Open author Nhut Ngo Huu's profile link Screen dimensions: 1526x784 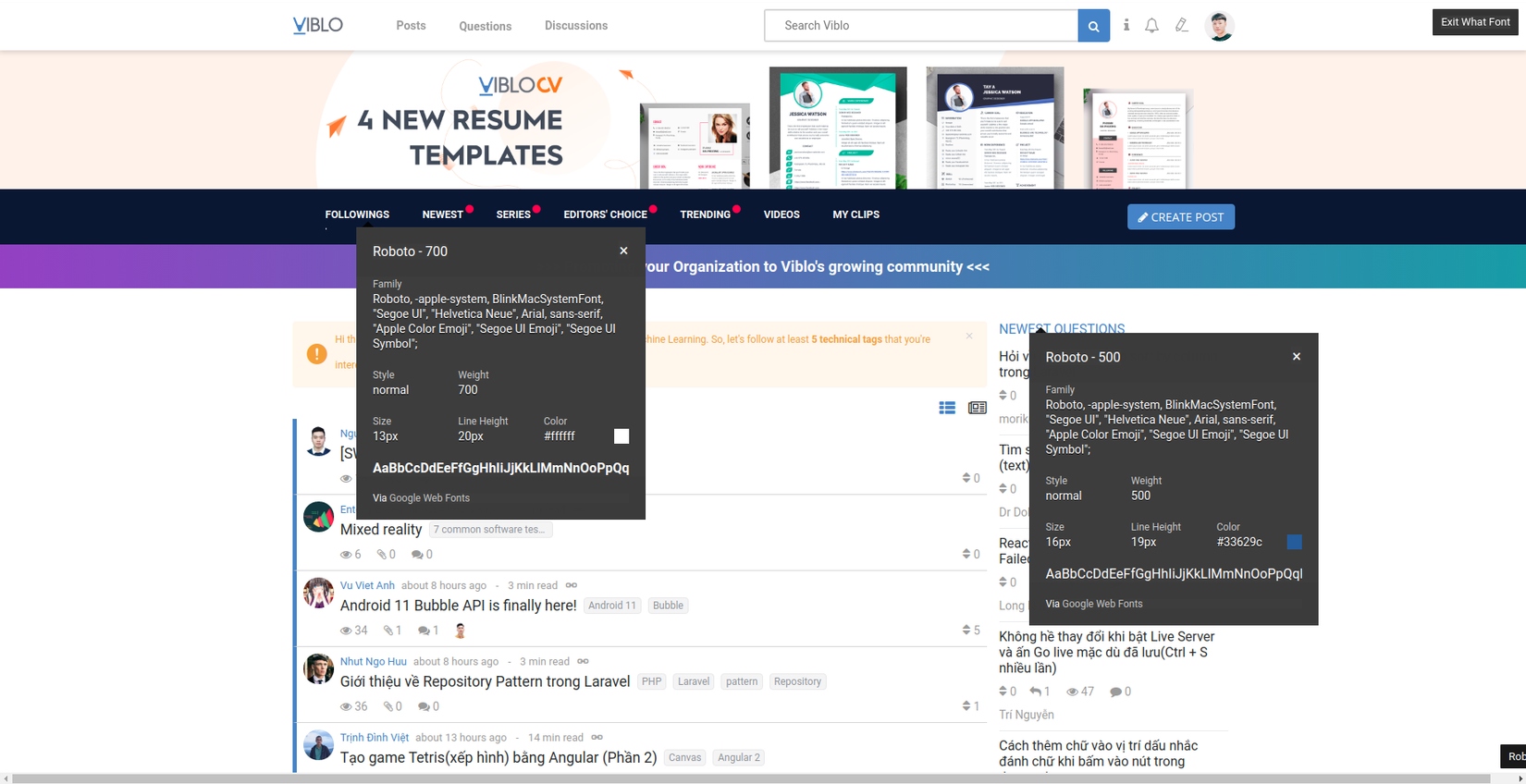pos(374,661)
